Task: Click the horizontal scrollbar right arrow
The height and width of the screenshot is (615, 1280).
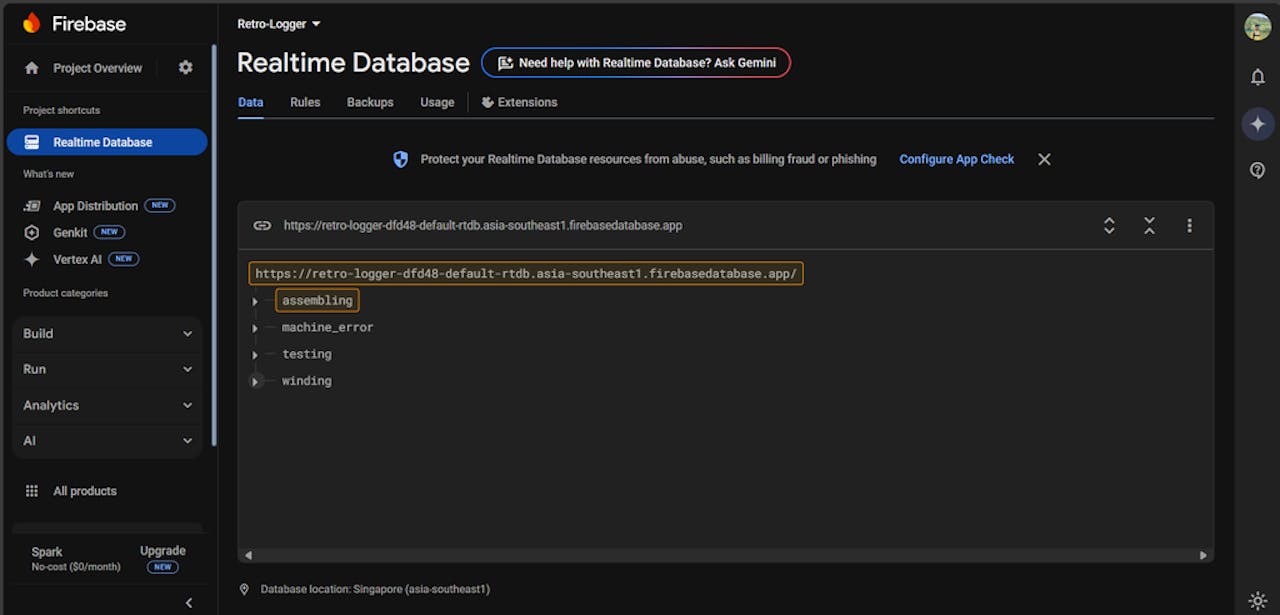Action: pos(1203,555)
